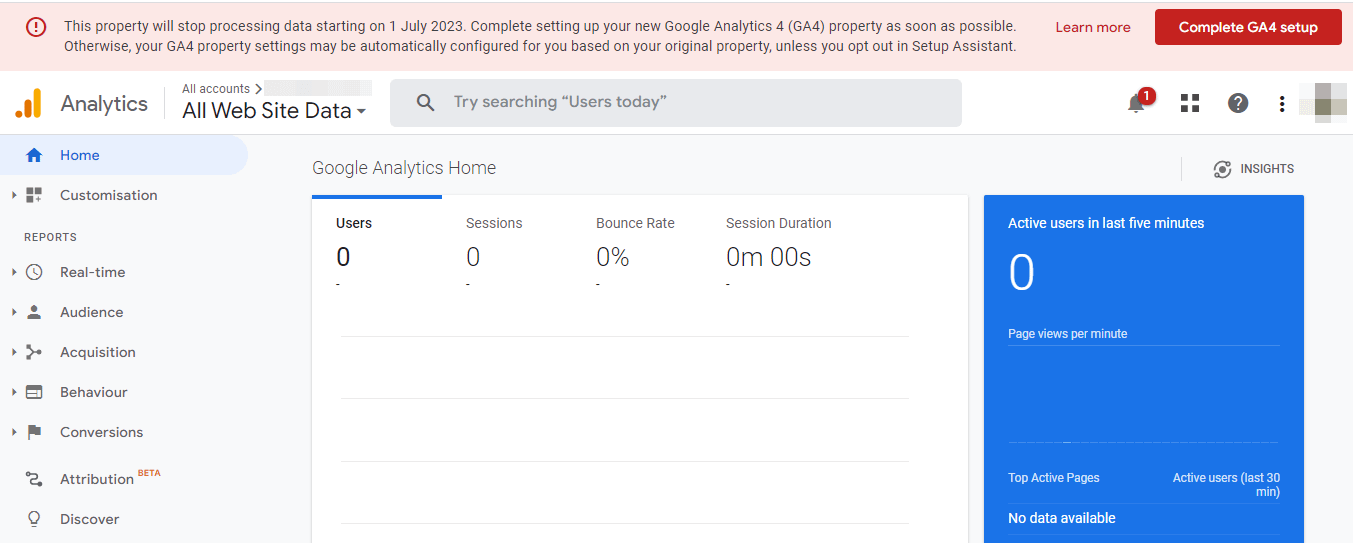Click the Discover lightbulb icon
This screenshot has width=1353, height=543.
(34, 519)
